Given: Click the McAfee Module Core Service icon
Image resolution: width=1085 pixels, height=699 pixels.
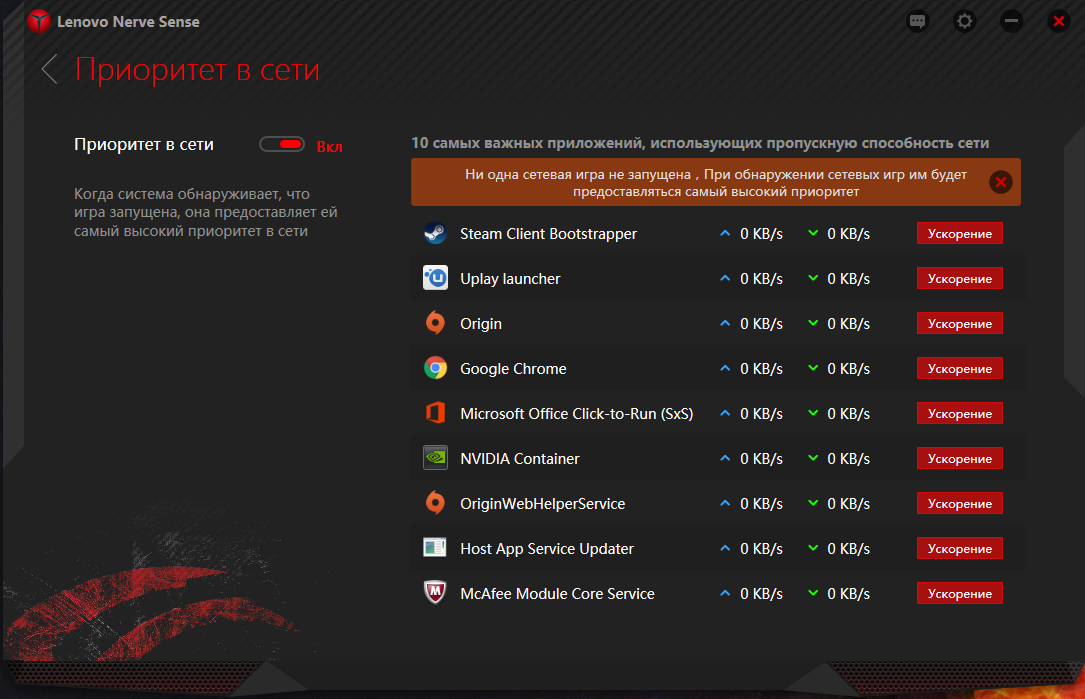Looking at the screenshot, I should pyautogui.click(x=435, y=593).
